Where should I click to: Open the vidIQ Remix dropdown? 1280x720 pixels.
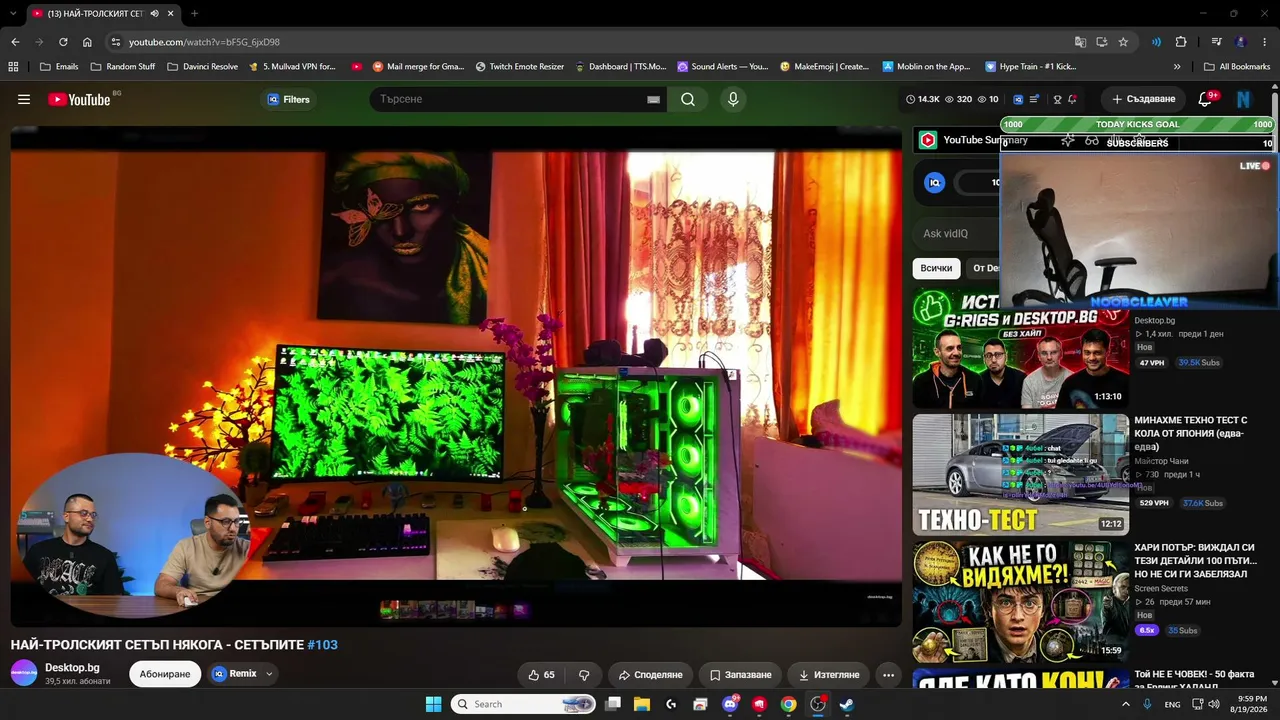pos(242,674)
